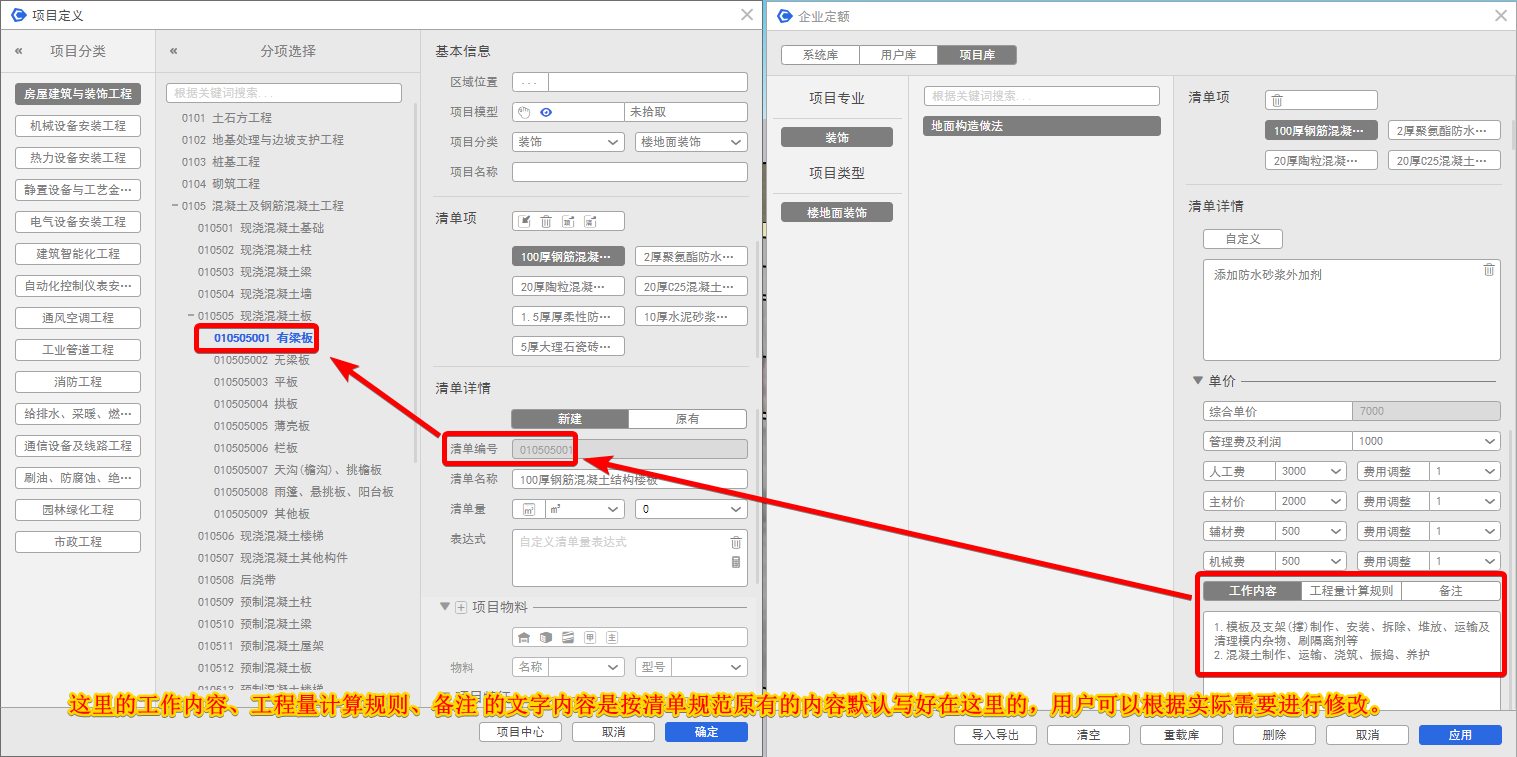Select the 原有 toggle option

tap(688, 419)
